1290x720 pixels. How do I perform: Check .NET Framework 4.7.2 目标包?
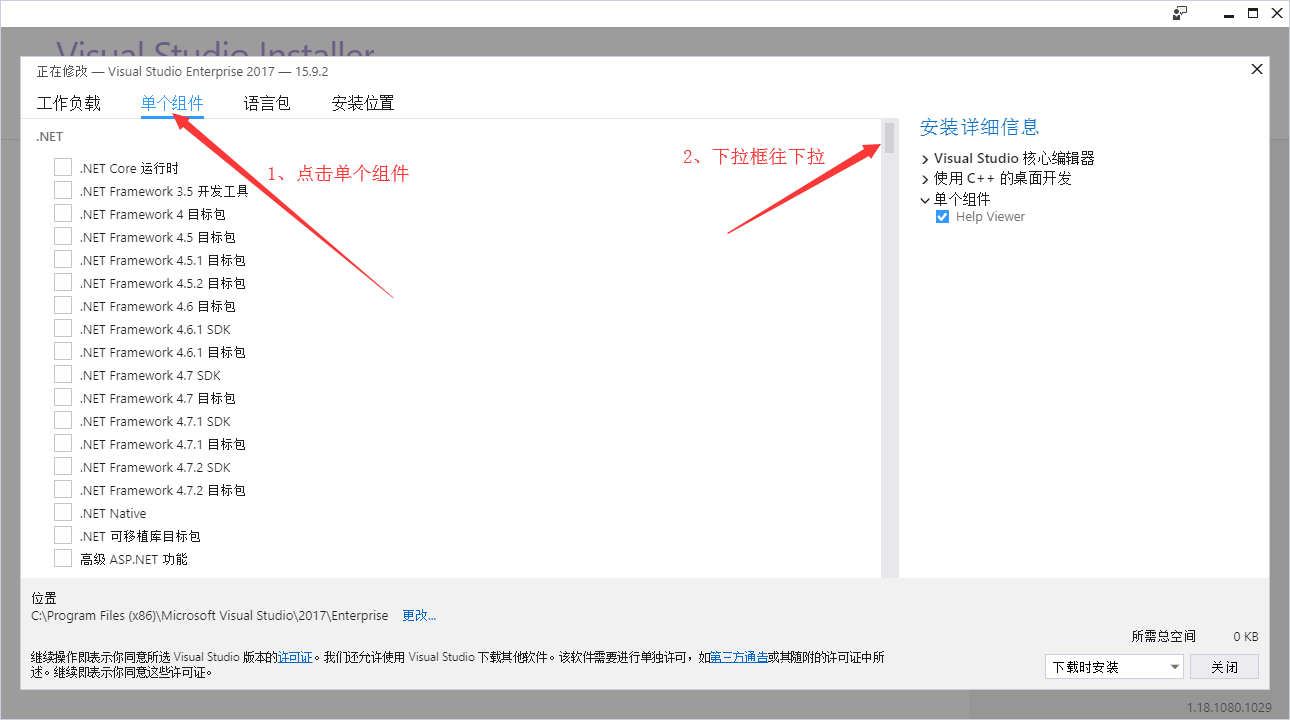[63, 490]
